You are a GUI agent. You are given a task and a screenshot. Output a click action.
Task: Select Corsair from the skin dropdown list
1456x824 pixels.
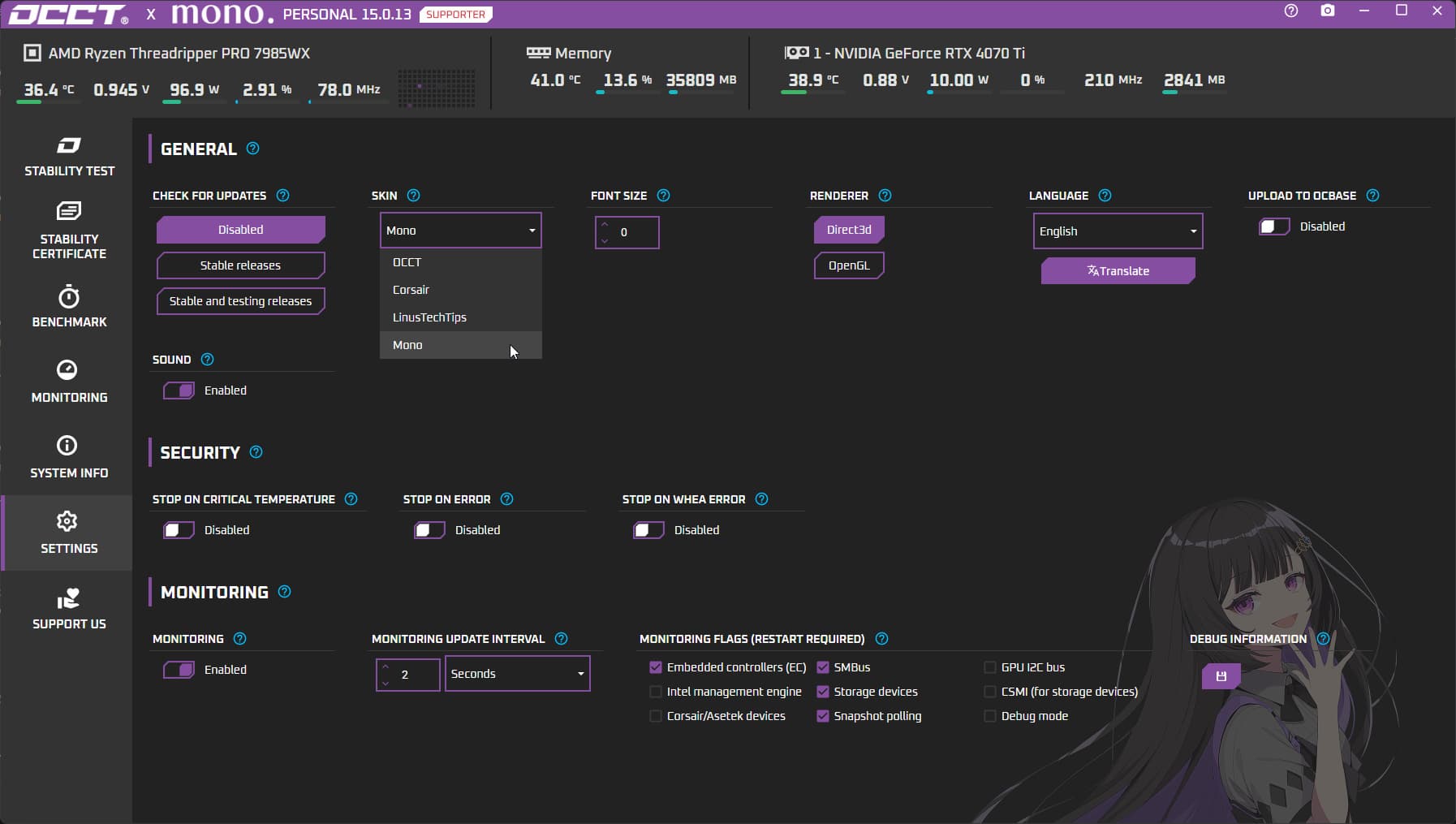pyautogui.click(x=411, y=289)
